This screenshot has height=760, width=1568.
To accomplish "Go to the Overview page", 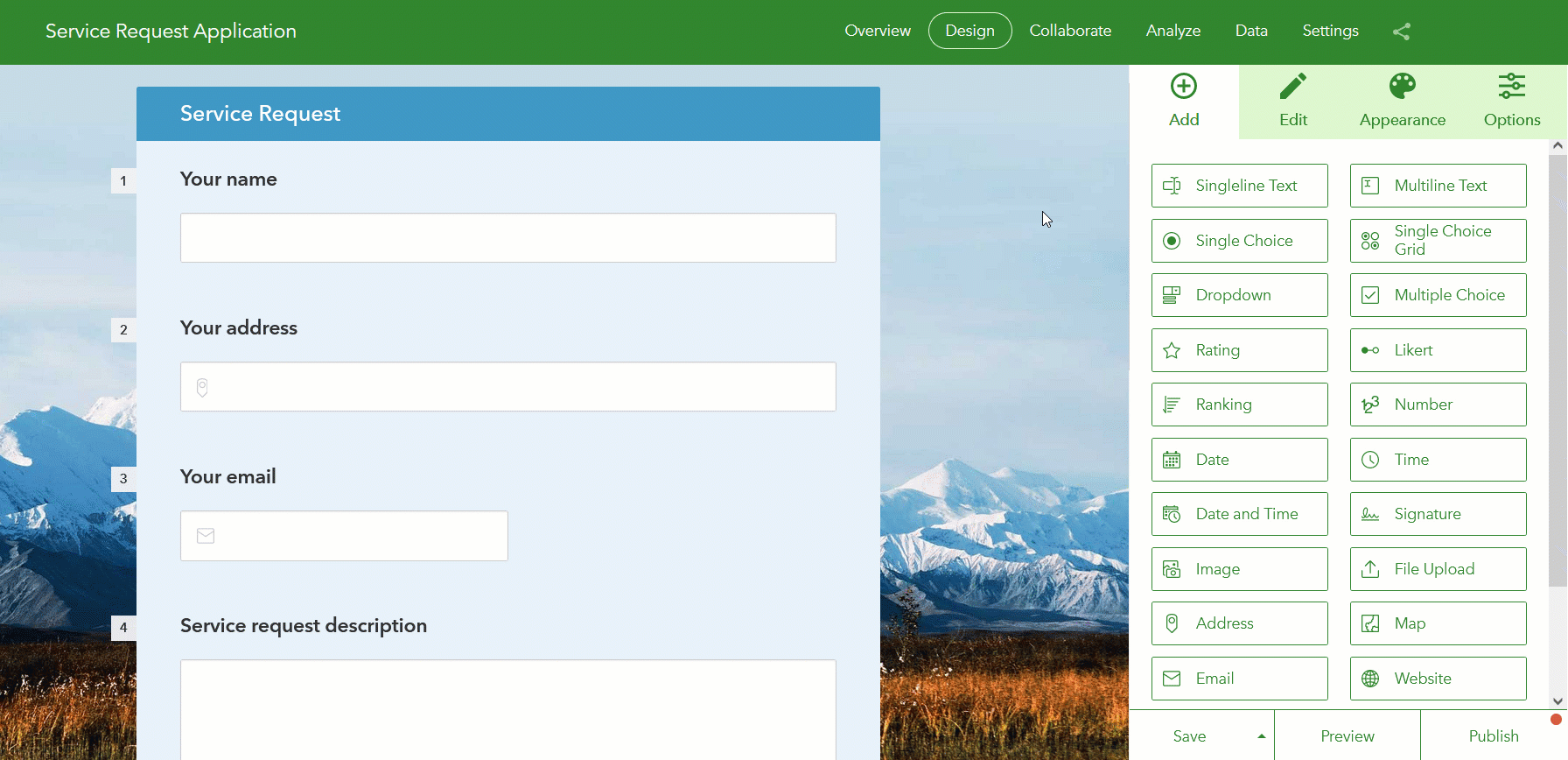I will pos(878,31).
